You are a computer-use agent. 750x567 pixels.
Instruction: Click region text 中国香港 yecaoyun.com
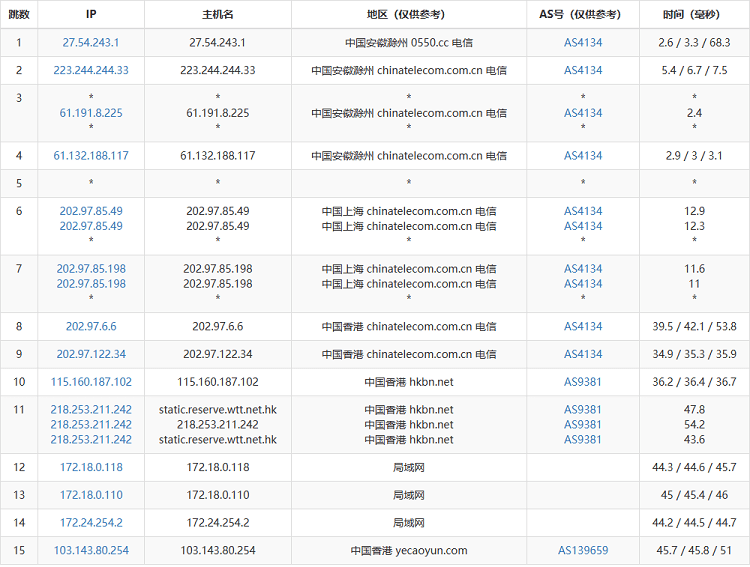pos(408,550)
